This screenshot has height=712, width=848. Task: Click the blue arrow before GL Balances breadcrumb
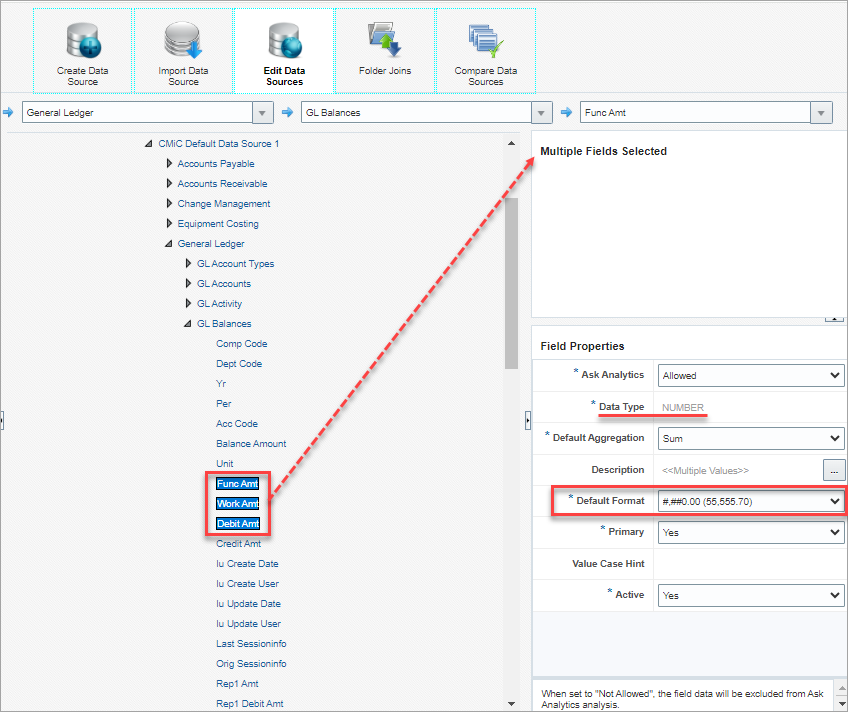point(287,112)
